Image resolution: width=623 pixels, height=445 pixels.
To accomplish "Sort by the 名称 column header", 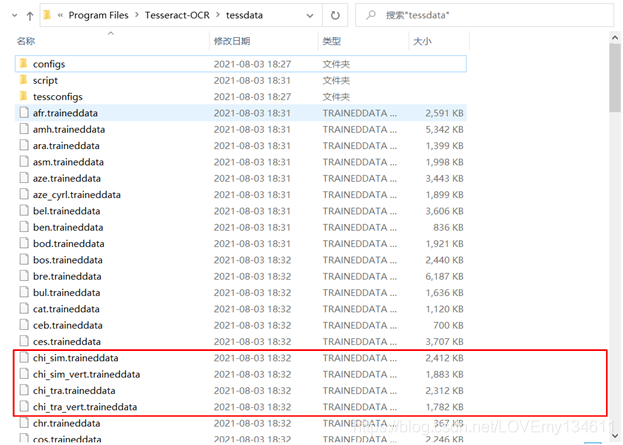I will click(x=26, y=41).
